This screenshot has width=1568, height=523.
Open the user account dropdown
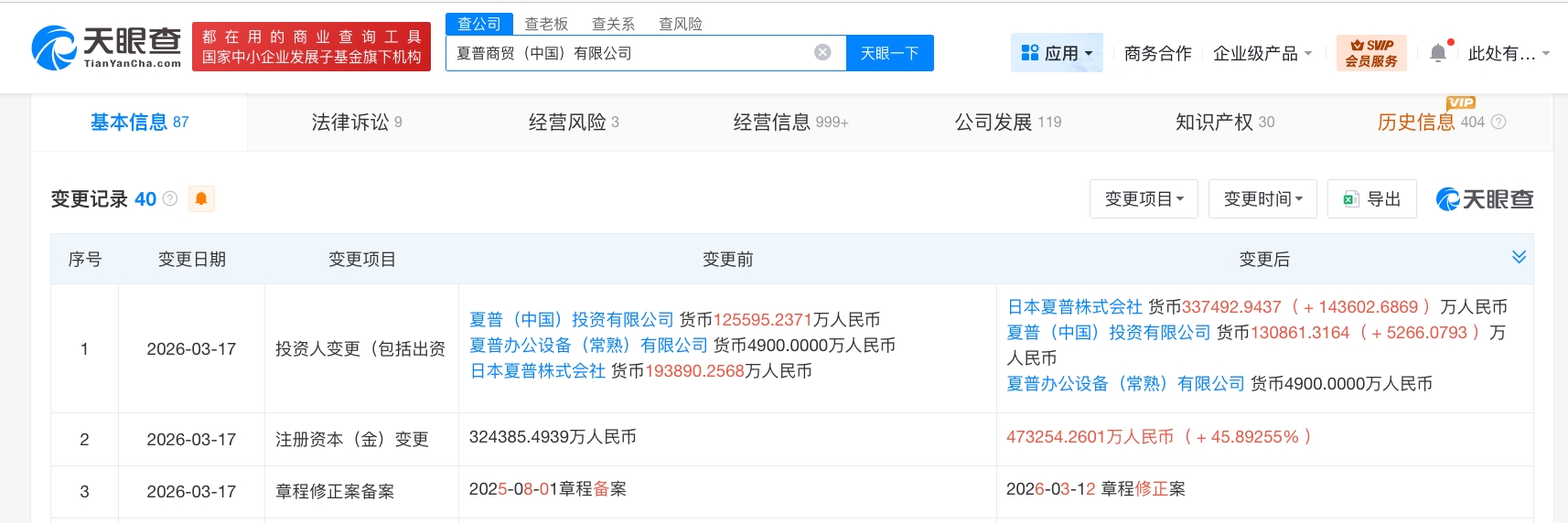pos(1508,54)
